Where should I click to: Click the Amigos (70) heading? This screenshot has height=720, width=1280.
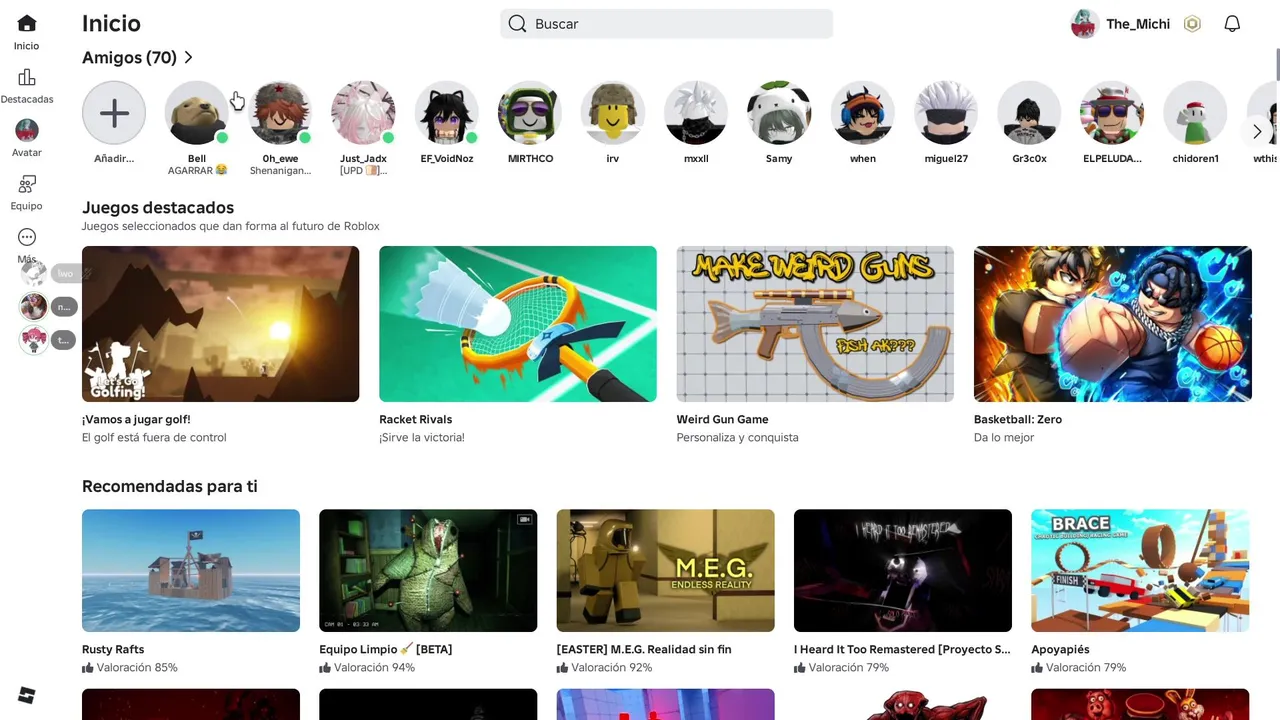pos(129,58)
